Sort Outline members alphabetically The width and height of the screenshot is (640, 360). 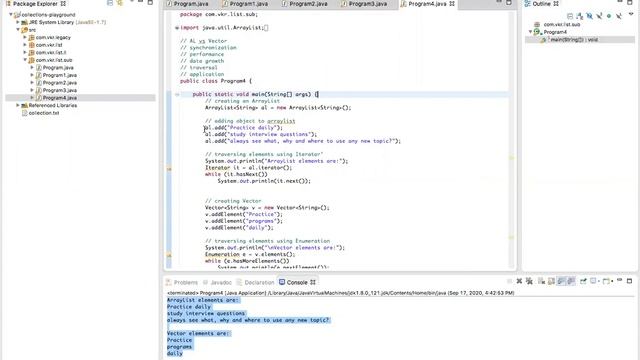coord(580,16)
